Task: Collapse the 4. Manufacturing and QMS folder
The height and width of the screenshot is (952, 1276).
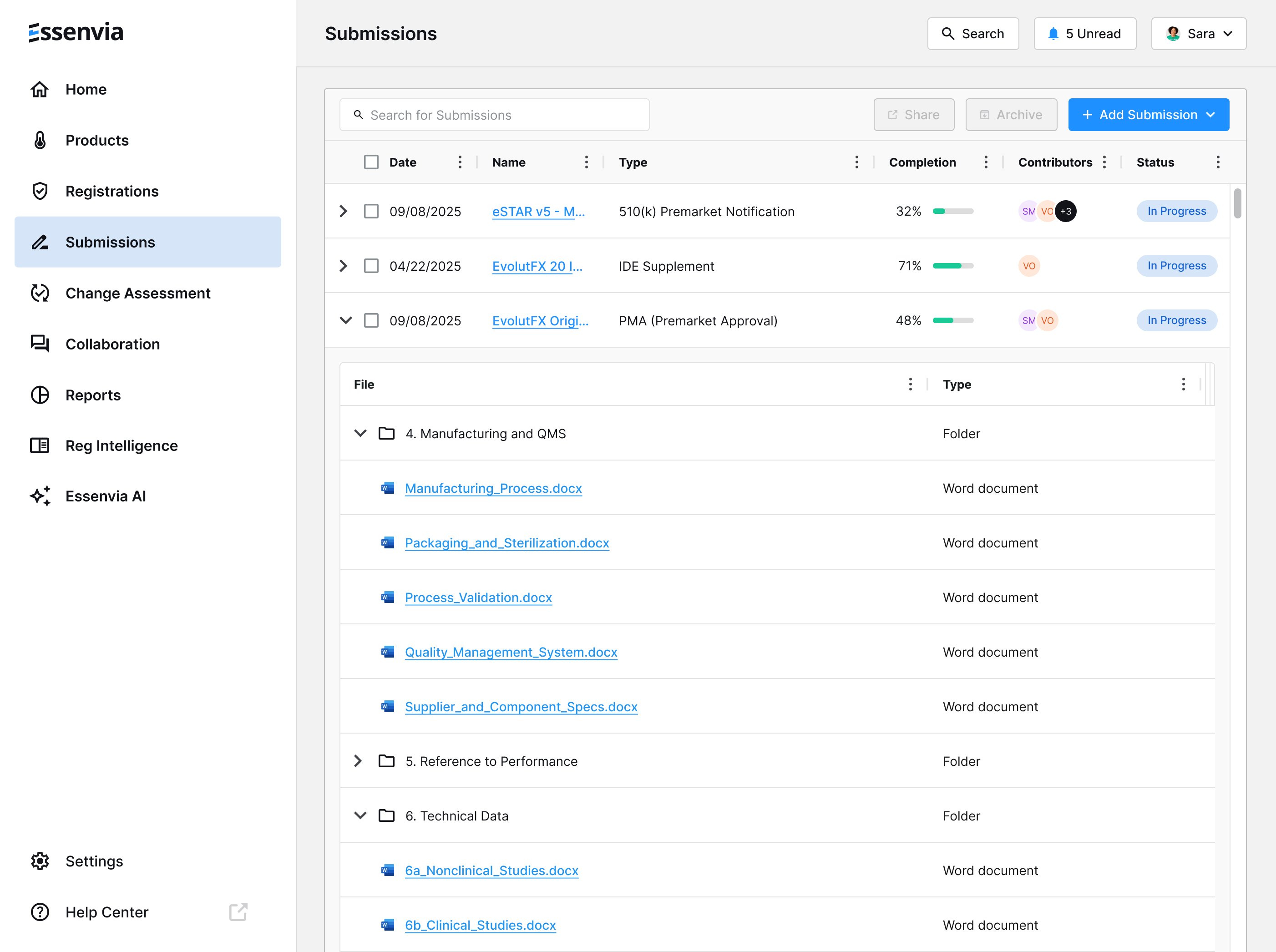Action: click(x=360, y=433)
